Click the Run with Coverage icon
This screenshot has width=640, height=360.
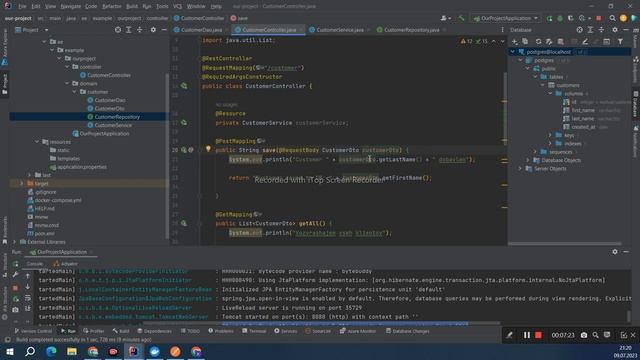point(571,18)
